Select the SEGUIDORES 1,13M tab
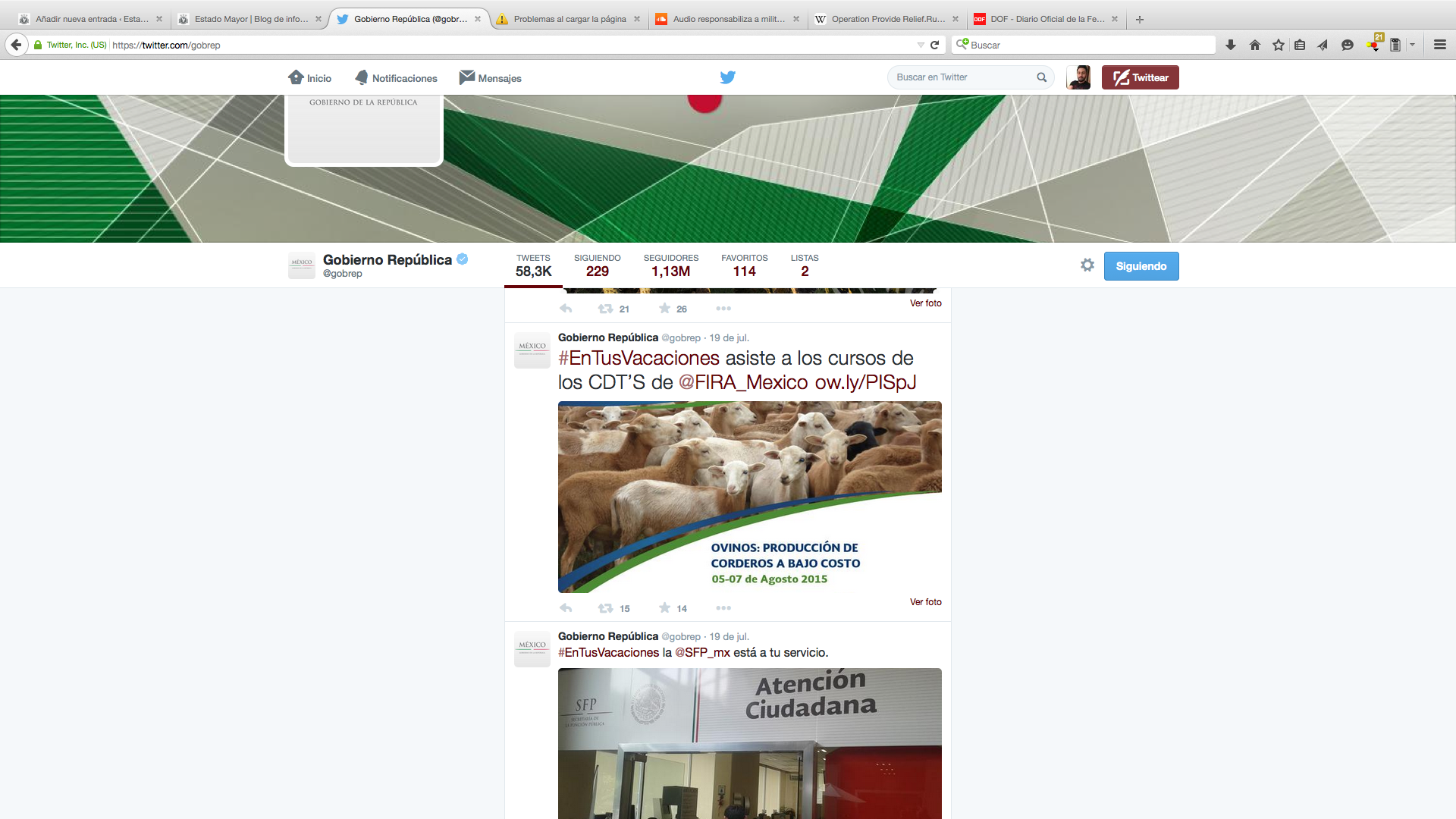Viewport: 1456px width, 819px height. [670, 265]
